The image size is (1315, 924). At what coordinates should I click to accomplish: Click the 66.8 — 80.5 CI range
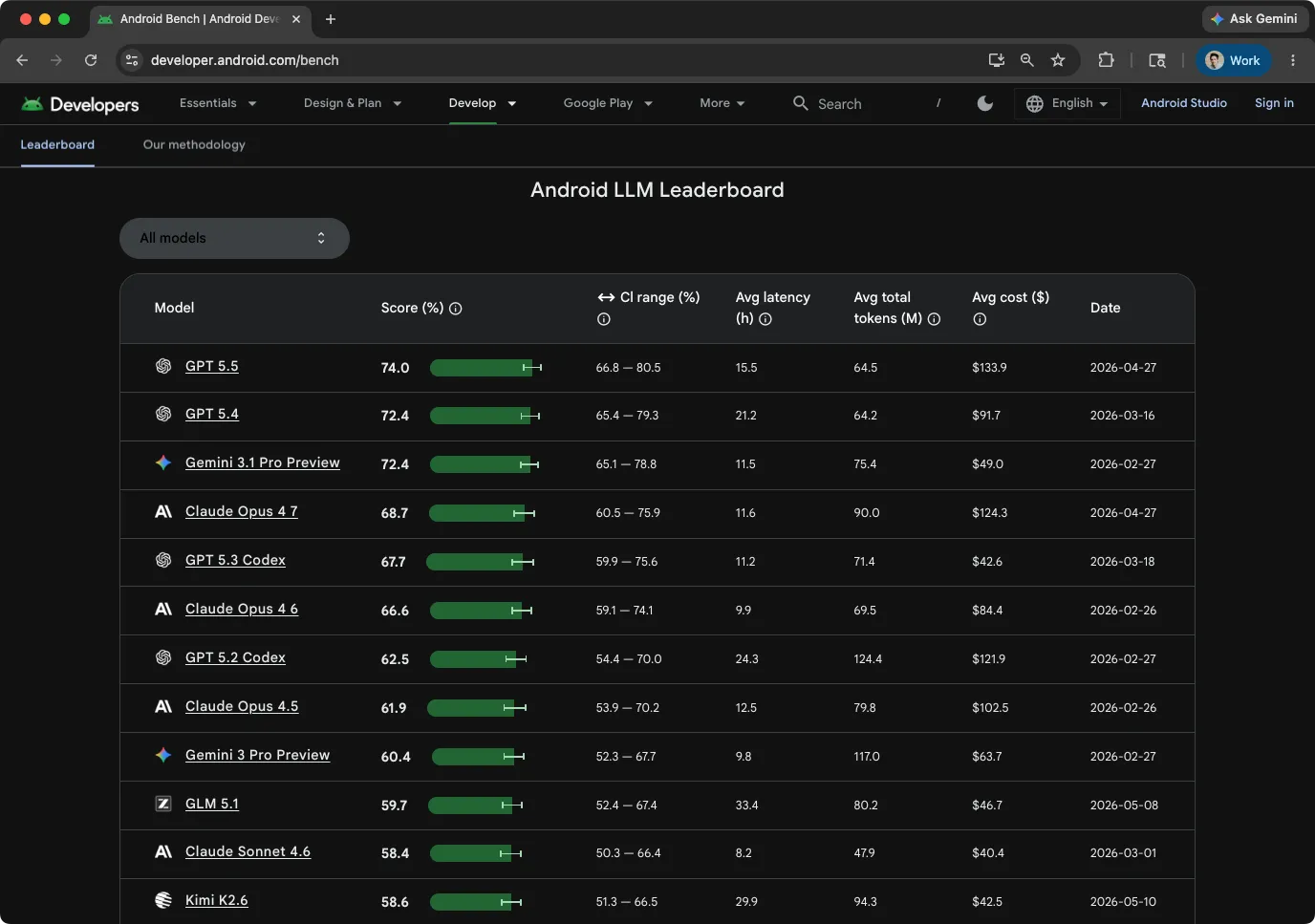tap(628, 368)
